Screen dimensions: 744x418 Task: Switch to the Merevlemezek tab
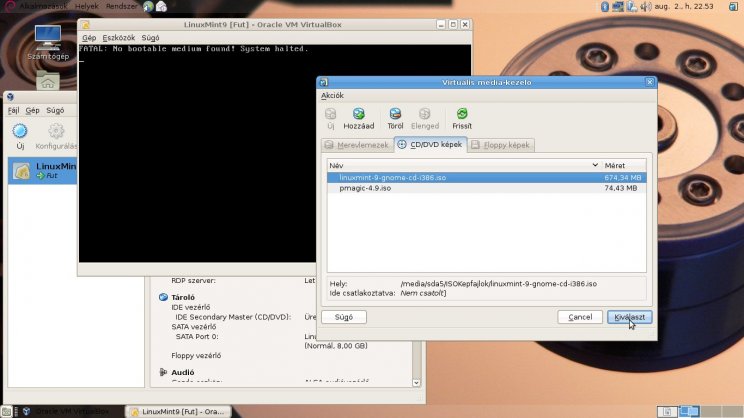pos(357,145)
